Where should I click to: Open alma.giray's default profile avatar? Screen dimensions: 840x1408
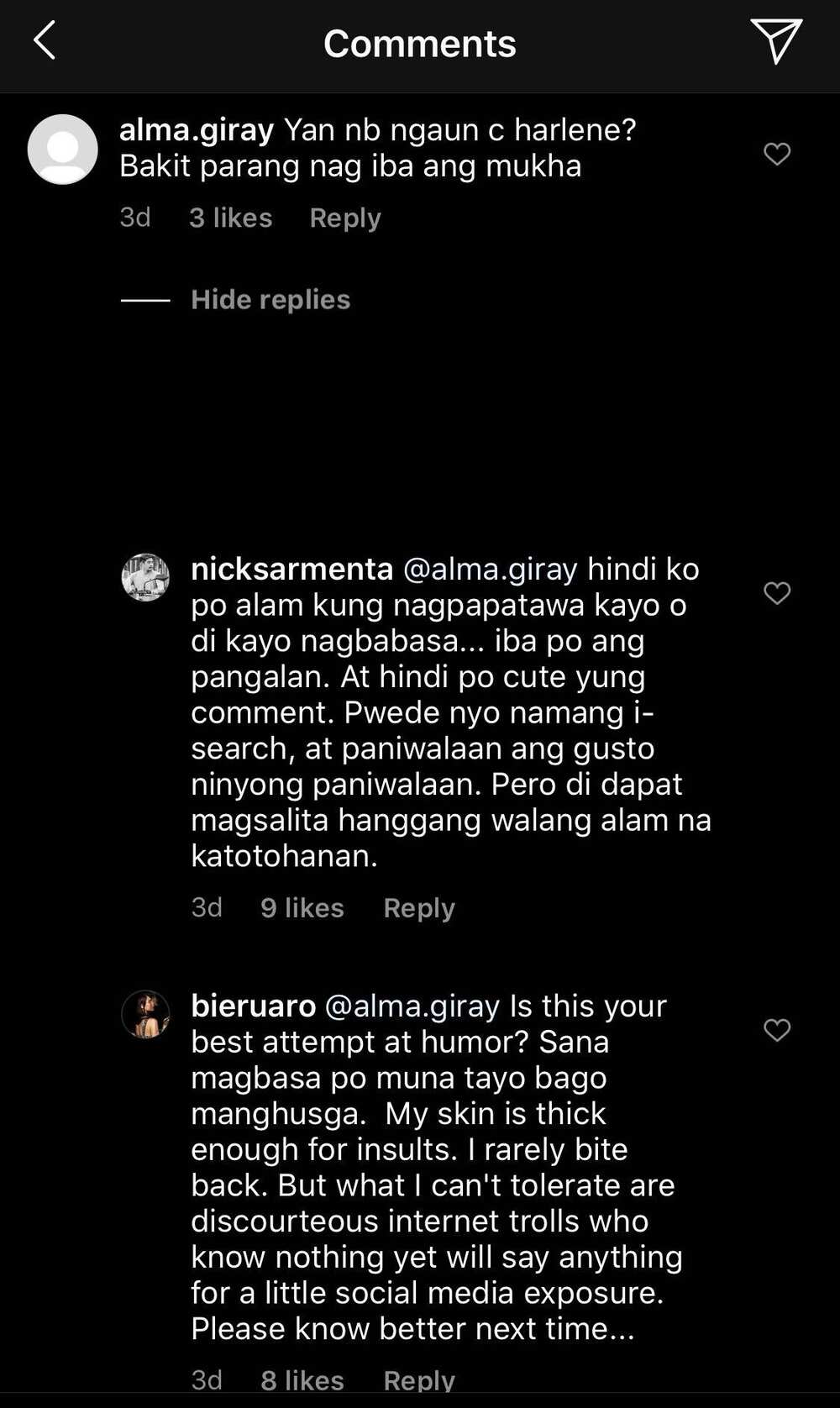click(x=63, y=150)
